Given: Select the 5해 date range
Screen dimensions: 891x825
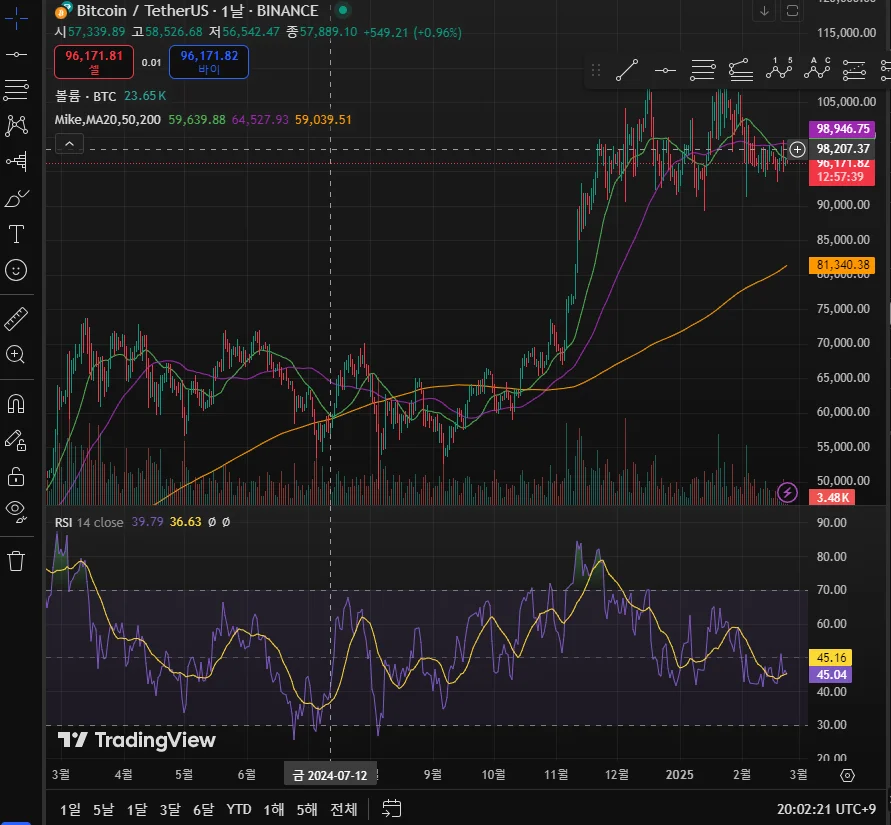Looking at the screenshot, I should point(307,809).
